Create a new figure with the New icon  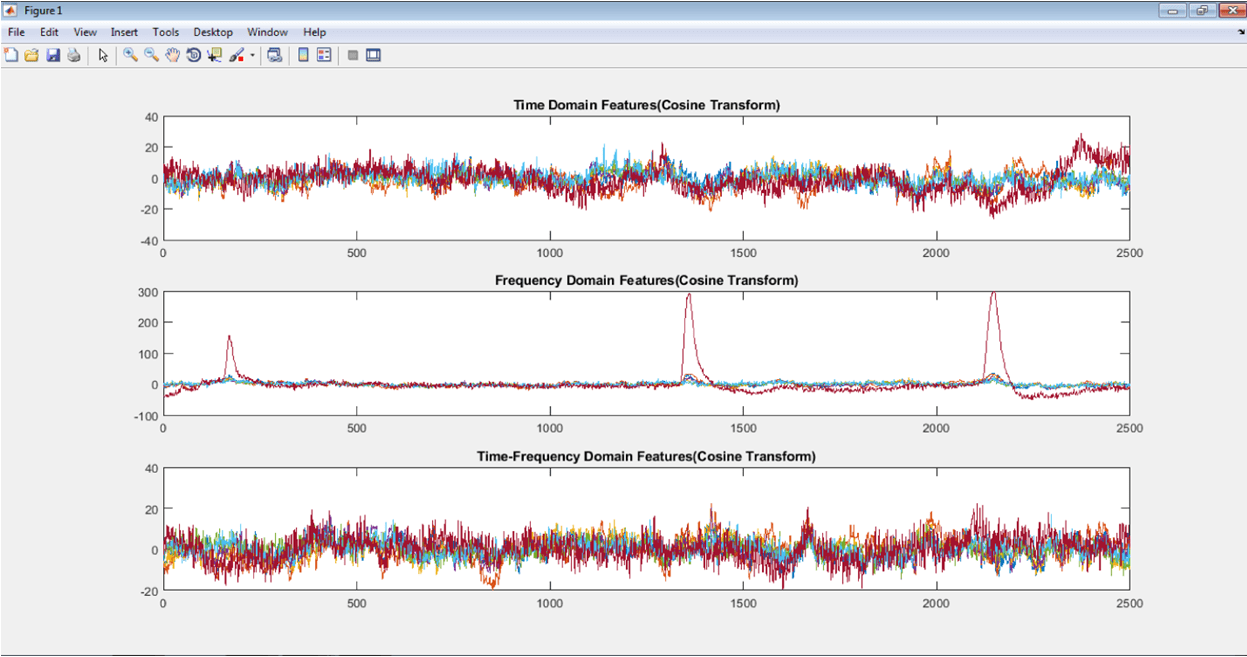[13, 55]
